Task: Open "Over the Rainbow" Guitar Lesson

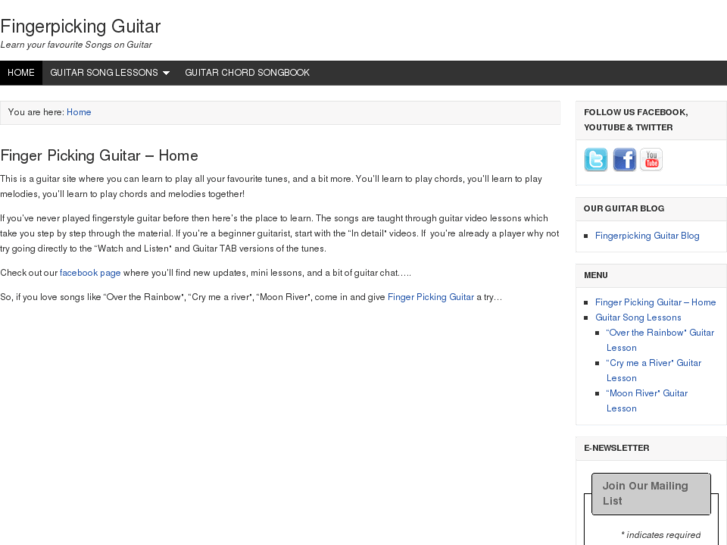Action: [660, 332]
